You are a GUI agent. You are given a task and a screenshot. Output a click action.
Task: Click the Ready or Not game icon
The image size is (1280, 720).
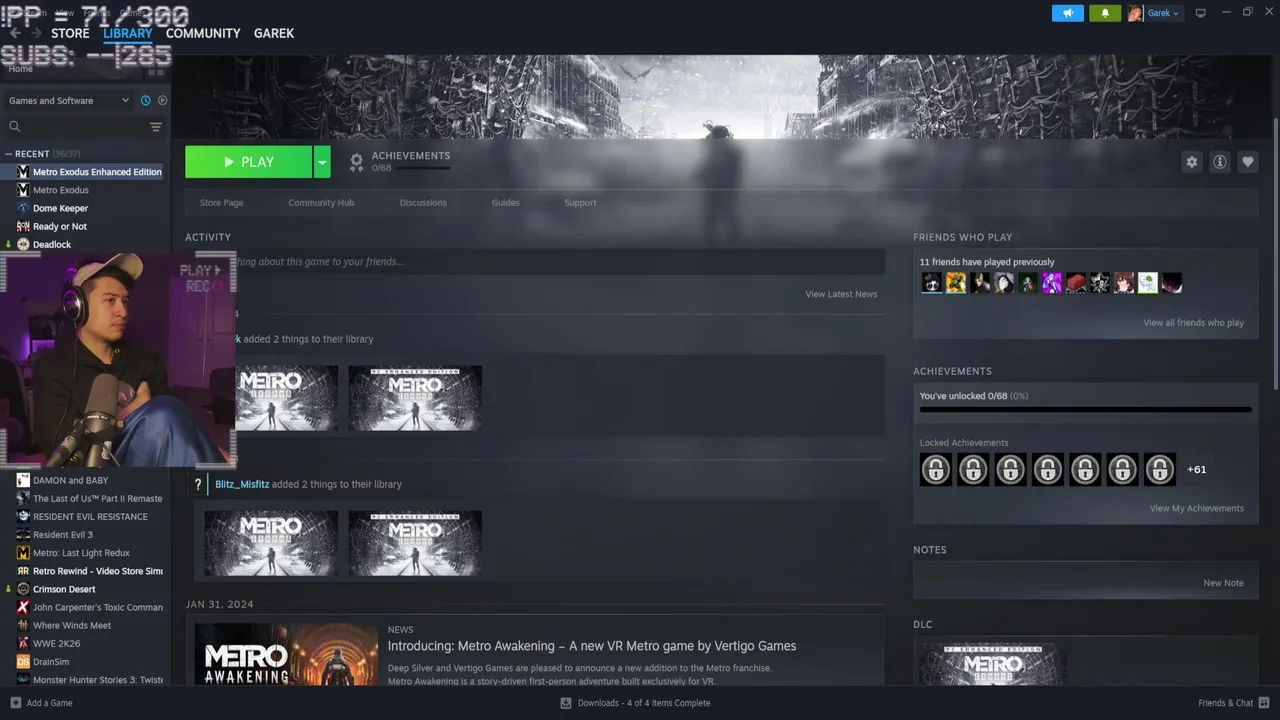23,226
